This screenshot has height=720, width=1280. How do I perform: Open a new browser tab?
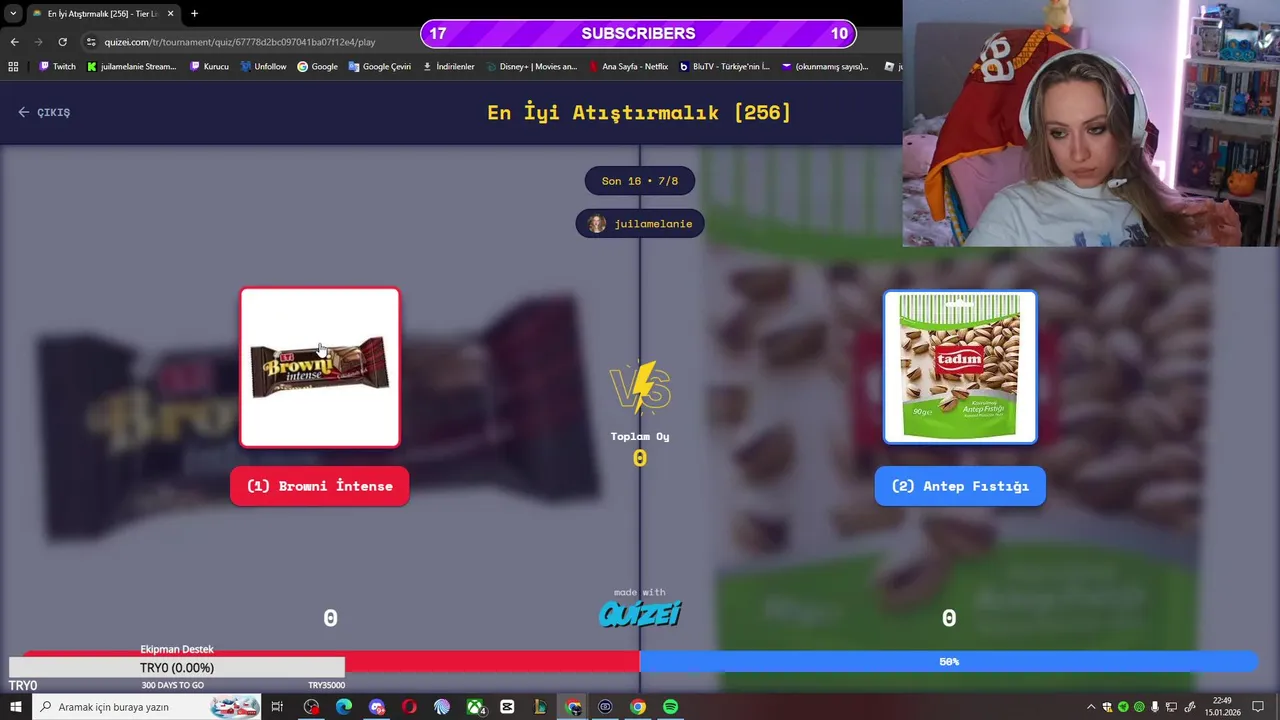pyautogui.click(x=194, y=14)
